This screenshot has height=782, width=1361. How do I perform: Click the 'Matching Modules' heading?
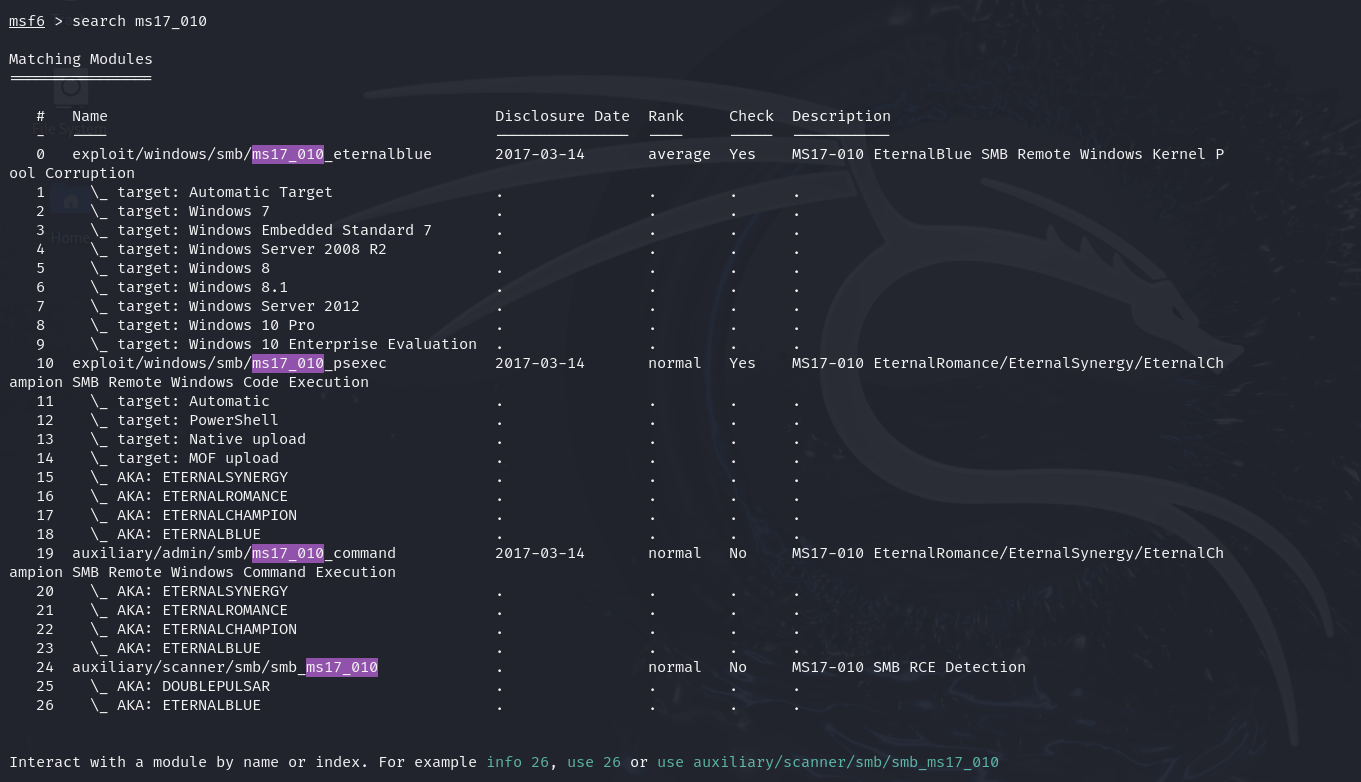click(81, 59)
